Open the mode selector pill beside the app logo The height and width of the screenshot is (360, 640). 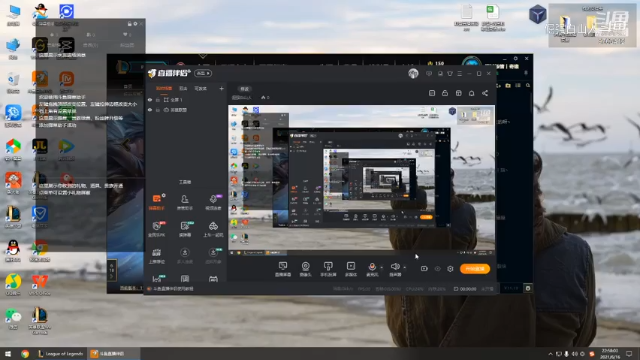[203, 73]
